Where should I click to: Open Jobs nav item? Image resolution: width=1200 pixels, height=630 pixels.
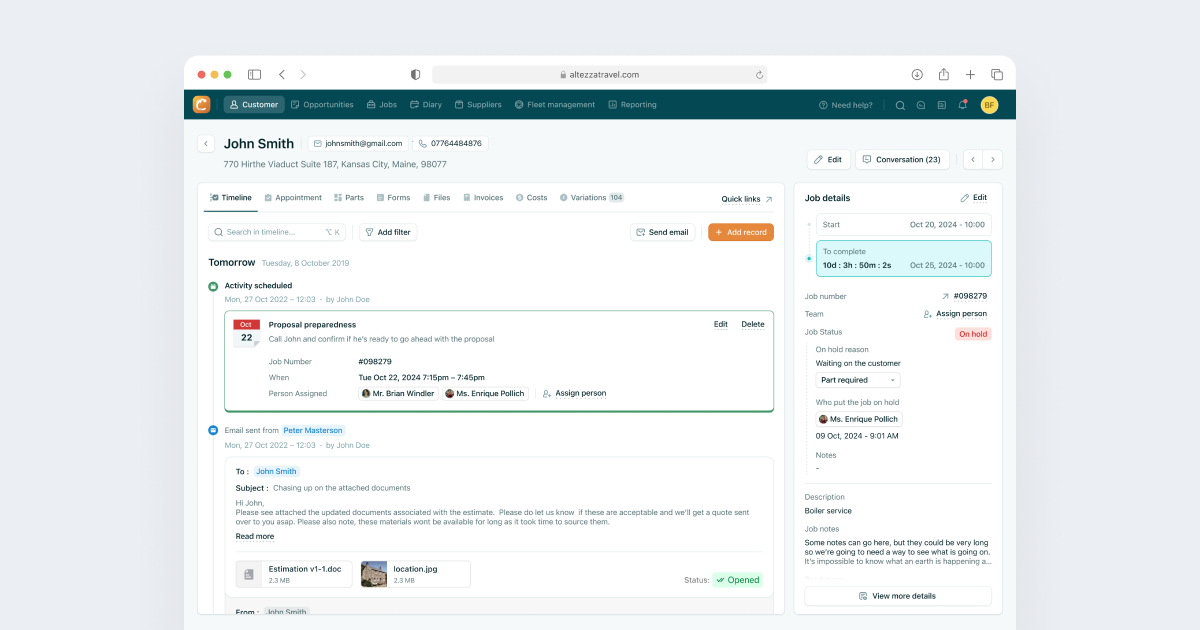[x=382, y=104]
